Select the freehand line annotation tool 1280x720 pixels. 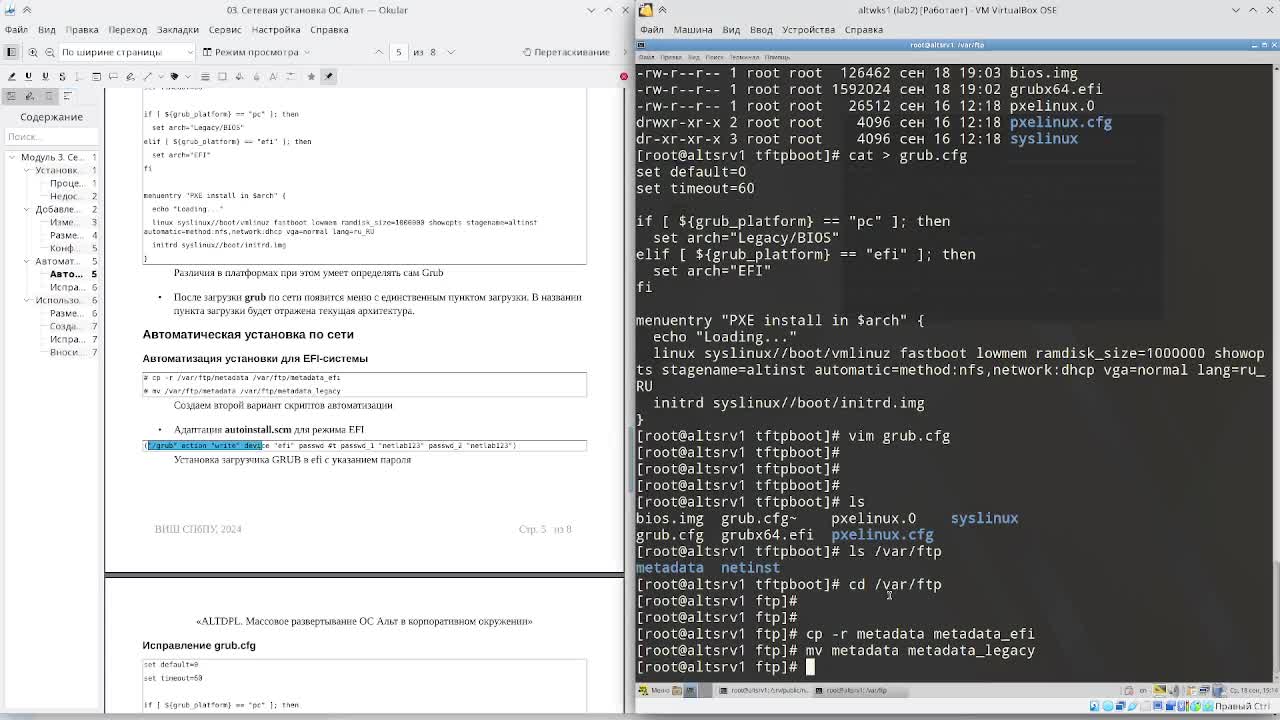pyautogui.click(x=130, y=76)
